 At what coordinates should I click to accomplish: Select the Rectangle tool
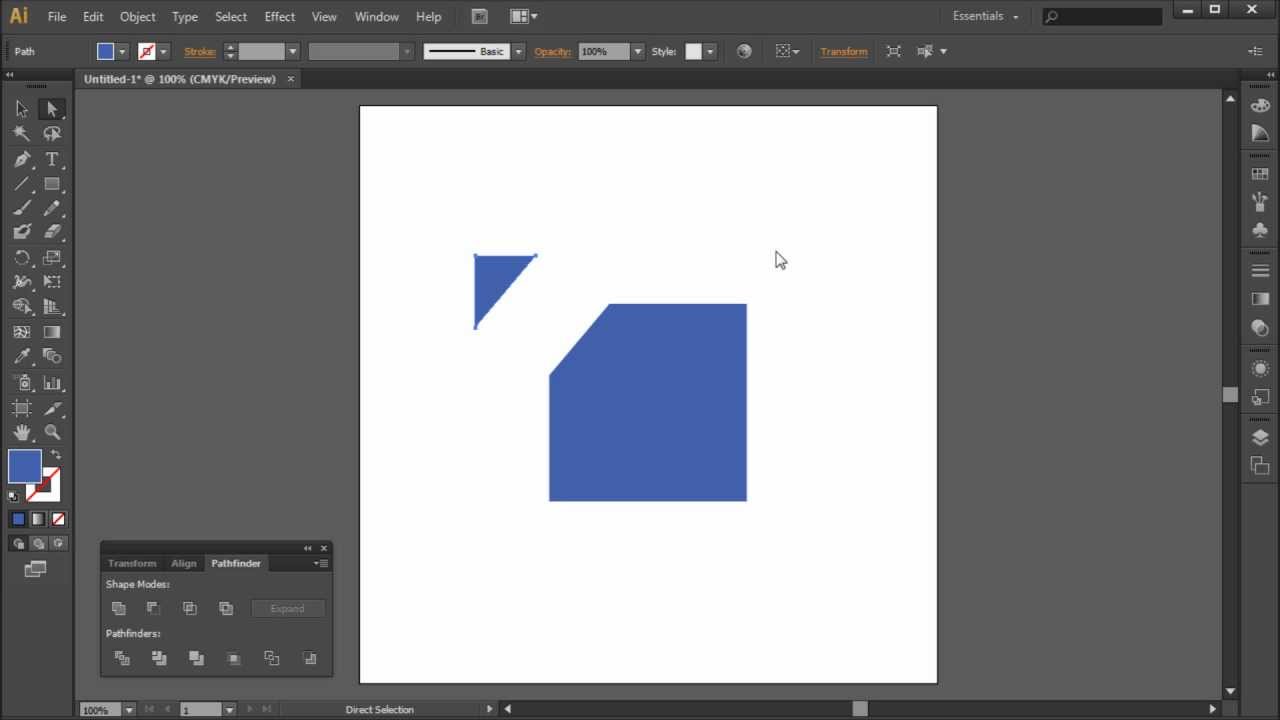pos(52,183)
